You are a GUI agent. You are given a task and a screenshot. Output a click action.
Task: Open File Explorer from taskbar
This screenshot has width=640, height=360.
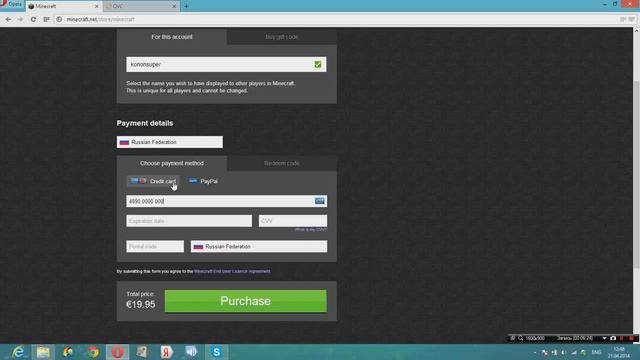(43, 352)
